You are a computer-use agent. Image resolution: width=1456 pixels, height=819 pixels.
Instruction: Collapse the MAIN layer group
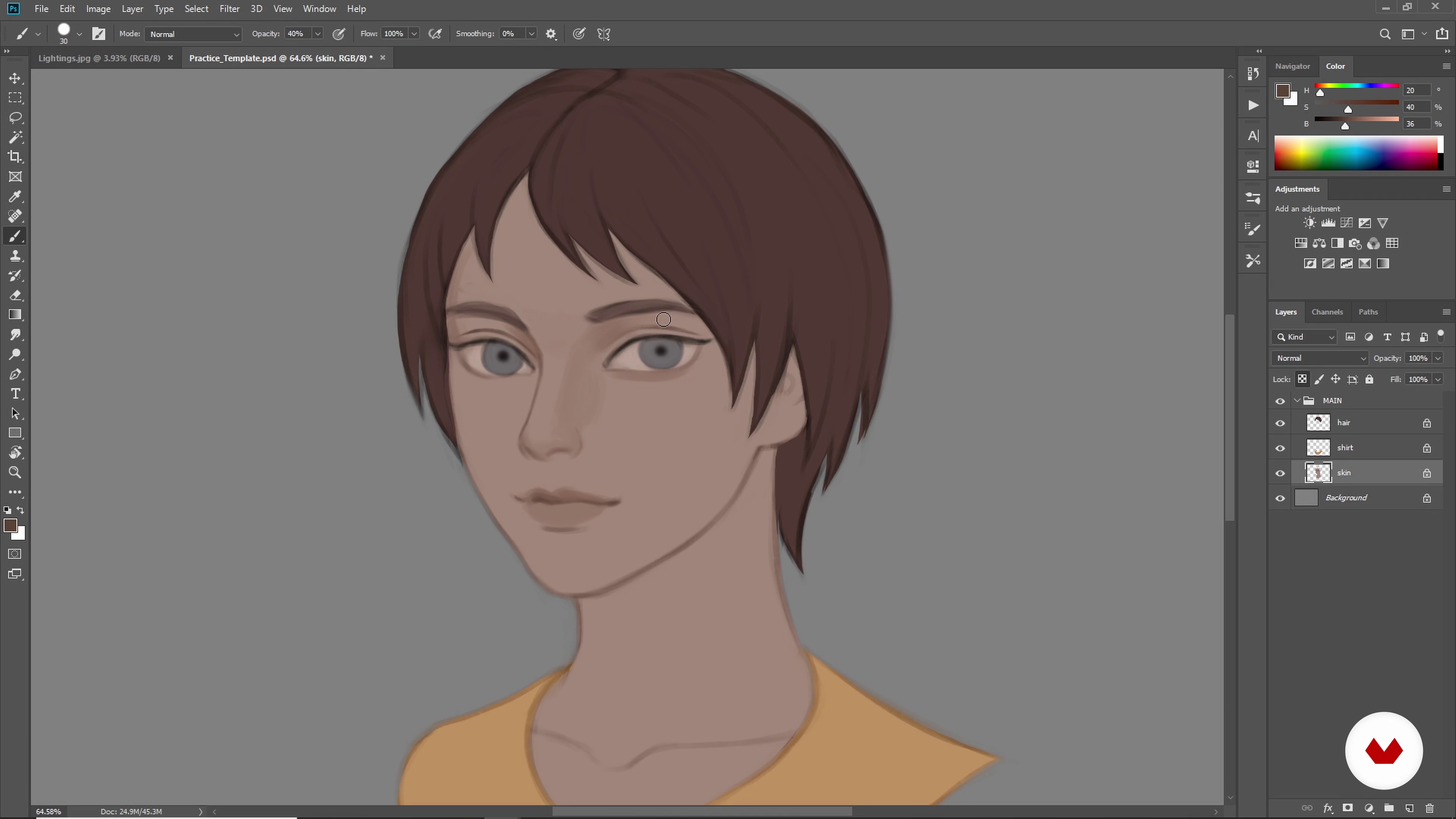click(1297, 400)
